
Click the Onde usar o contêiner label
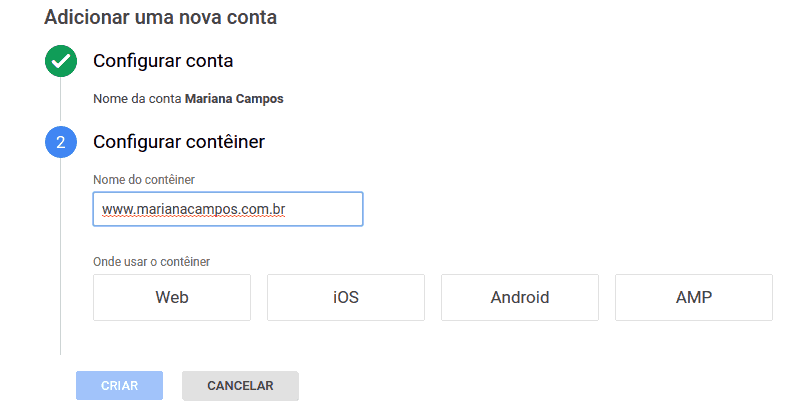(x=157, y=262)
